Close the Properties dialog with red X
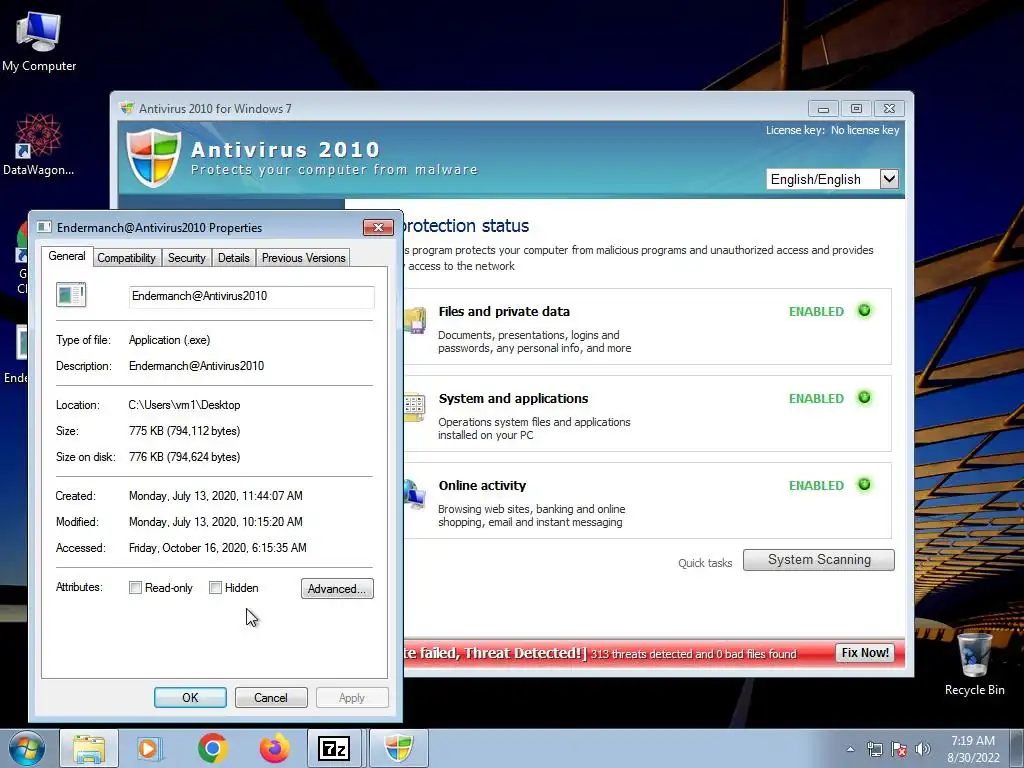1024x768 pixels. pos(378,227)
